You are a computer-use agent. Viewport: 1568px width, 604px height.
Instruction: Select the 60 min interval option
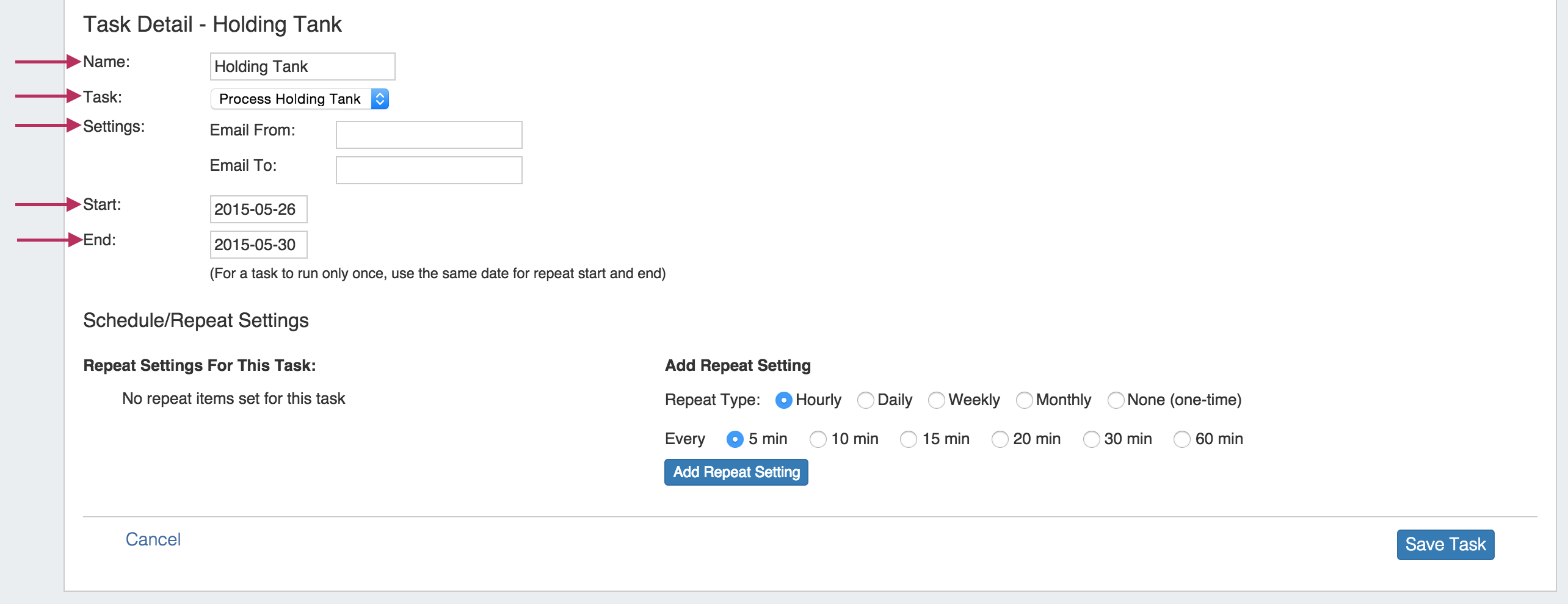point(1182,439)
